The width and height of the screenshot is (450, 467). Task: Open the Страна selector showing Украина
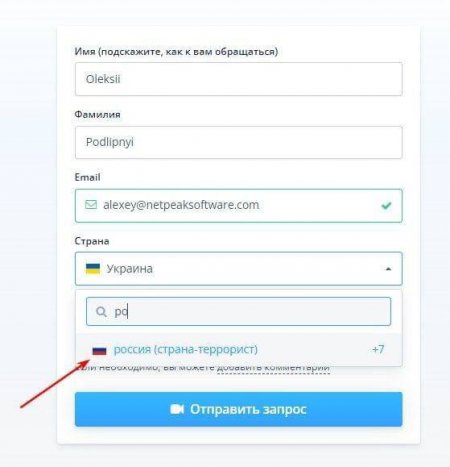point(239,269)
